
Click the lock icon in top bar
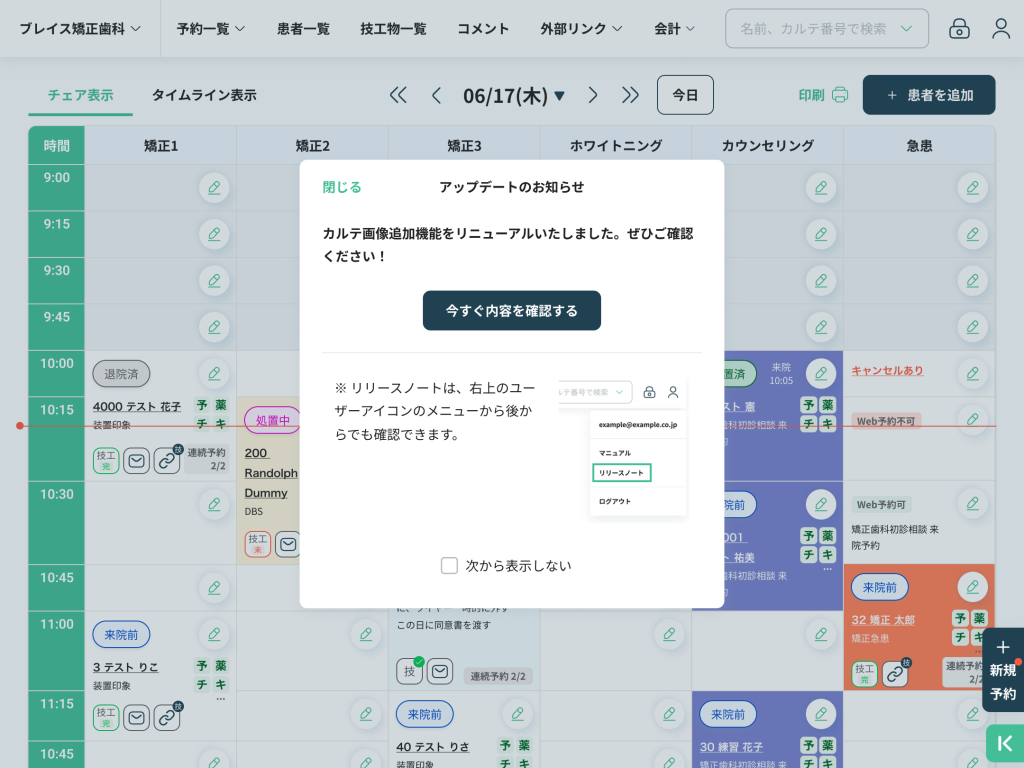pyautogui.click(x=959, y=29)
